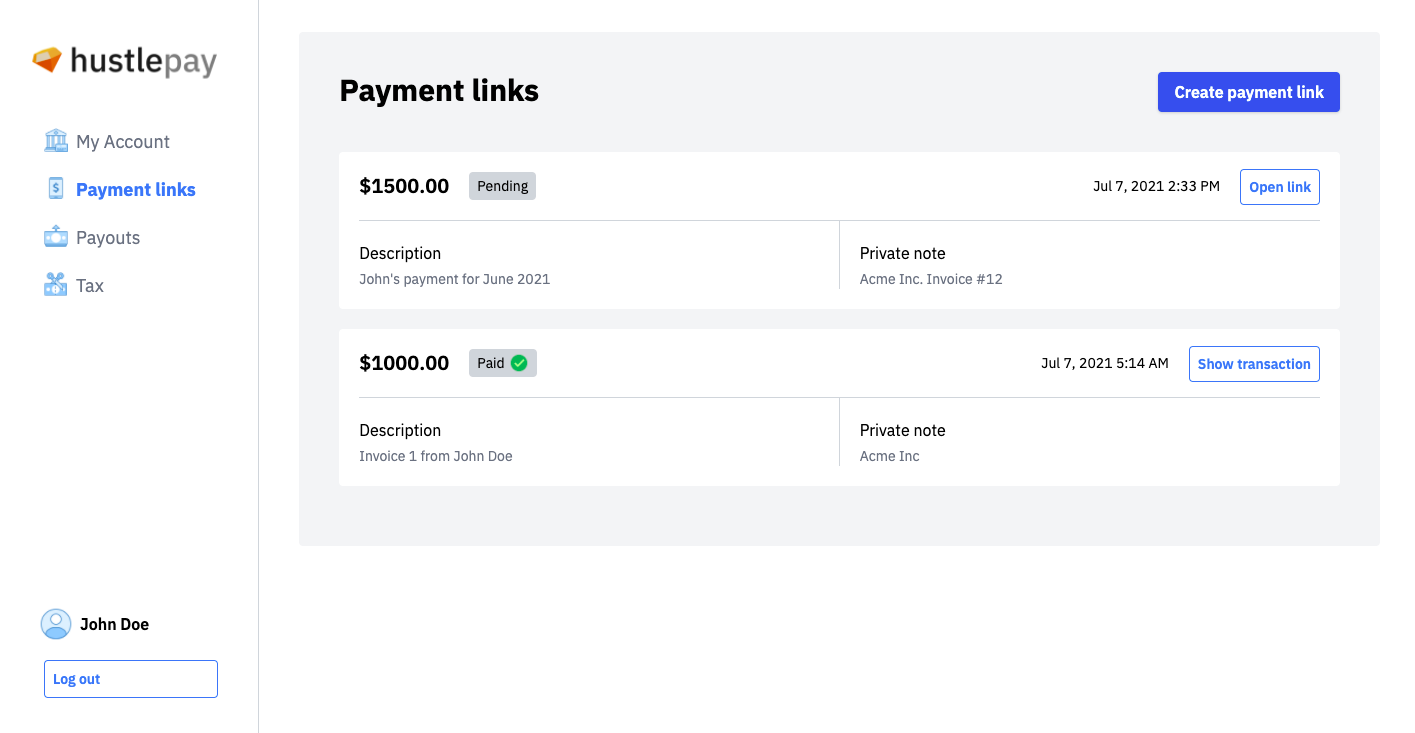1415x733 pixels.
Task: Click the Tax scissors icon
Action: tap(56, 285)
